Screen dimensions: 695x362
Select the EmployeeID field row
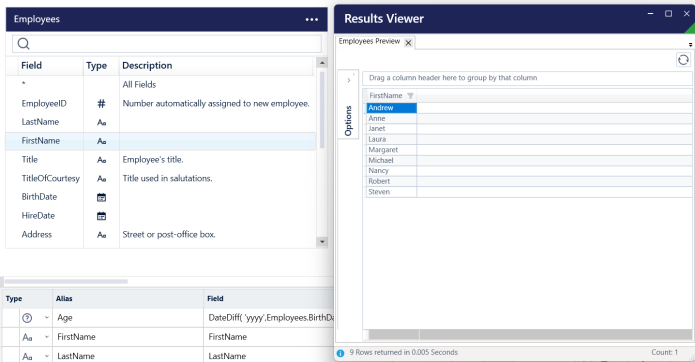[160, 103]
